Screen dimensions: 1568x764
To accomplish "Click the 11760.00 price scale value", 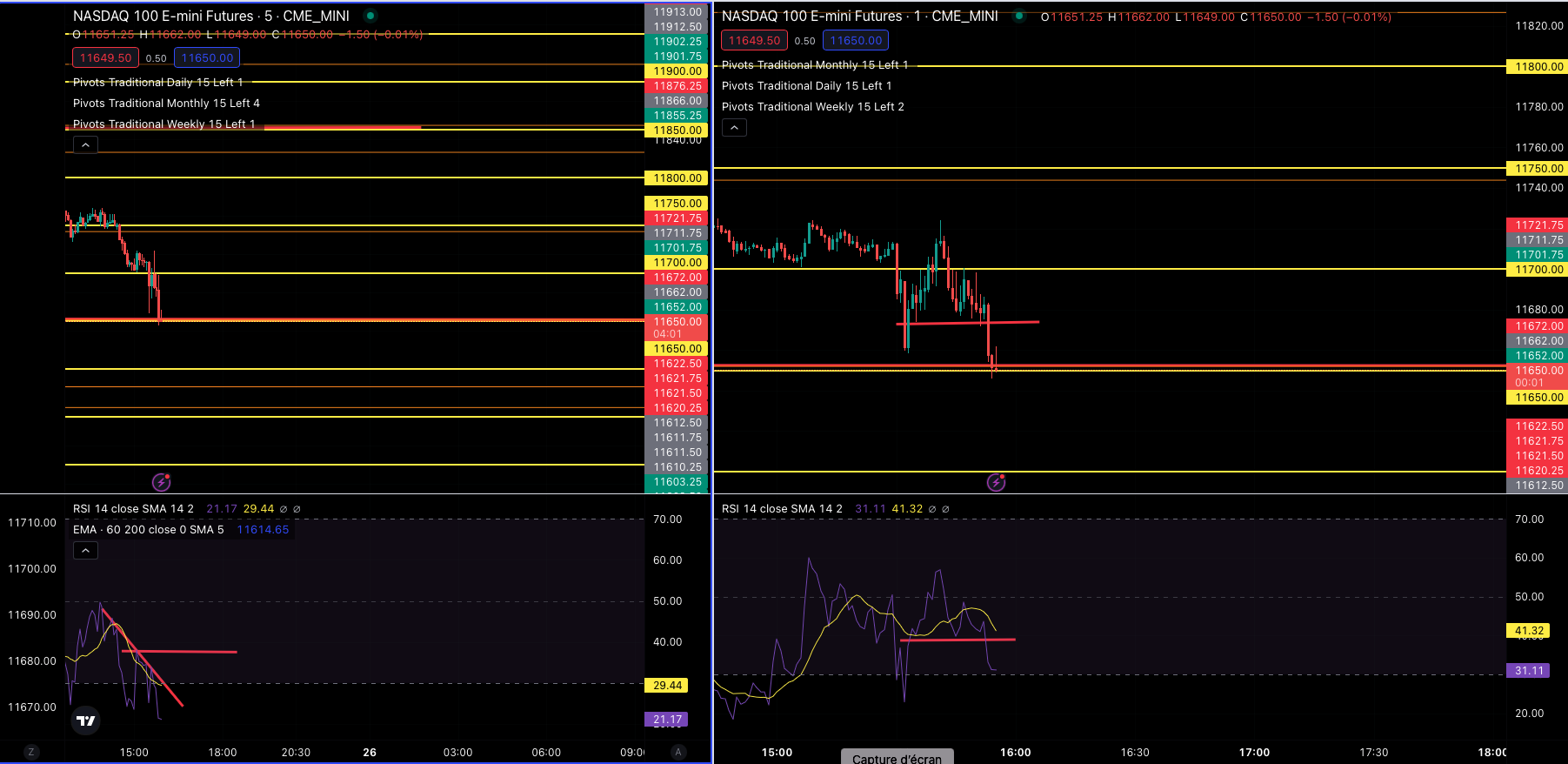I will pos(1539,148).
